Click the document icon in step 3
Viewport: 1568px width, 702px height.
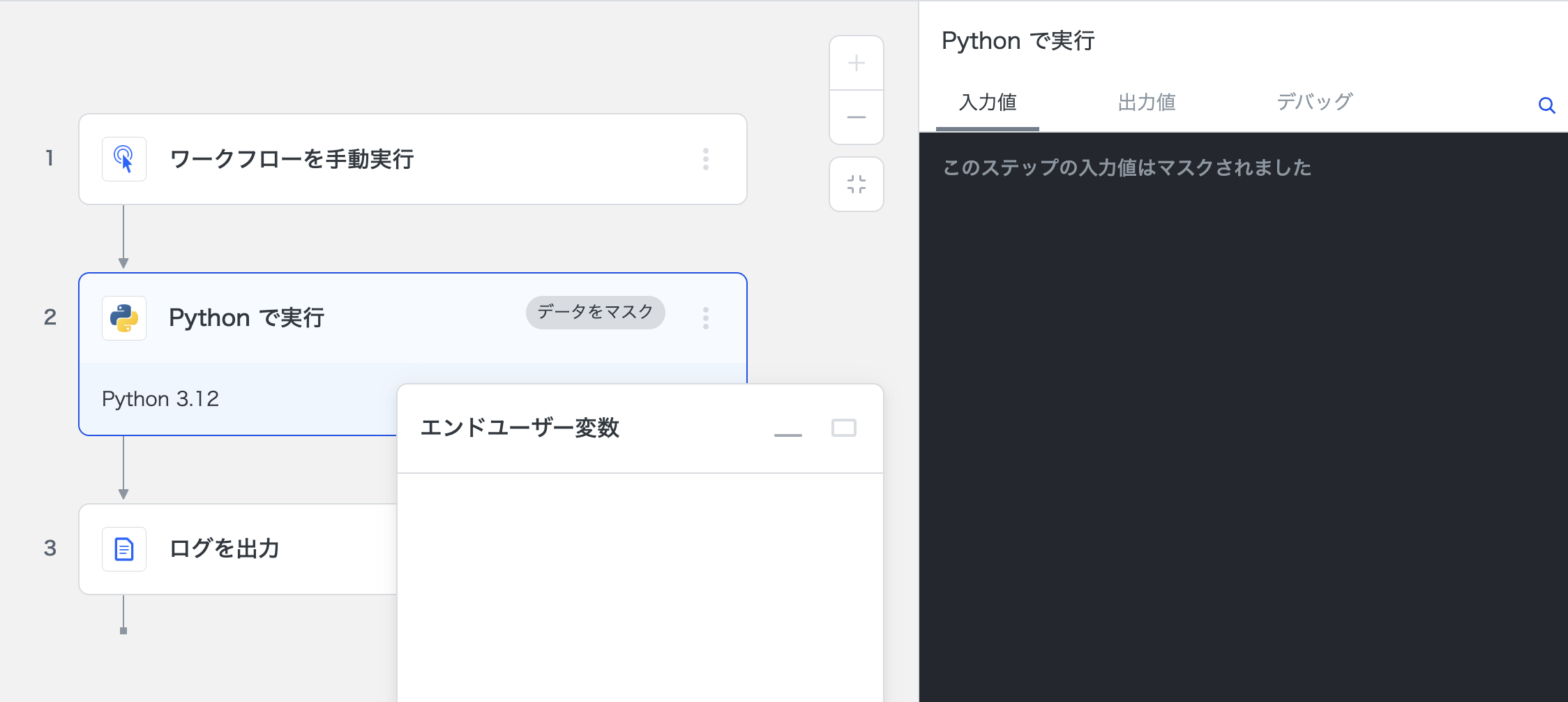[x=124, y=549]
